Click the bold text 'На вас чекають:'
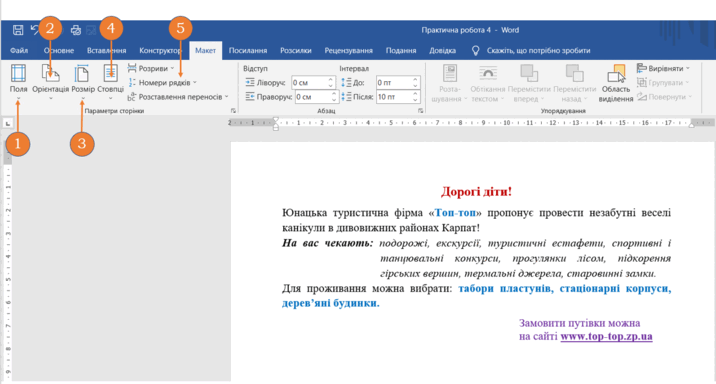Screen dimensions: 716x384 click(x=327, y=243)
